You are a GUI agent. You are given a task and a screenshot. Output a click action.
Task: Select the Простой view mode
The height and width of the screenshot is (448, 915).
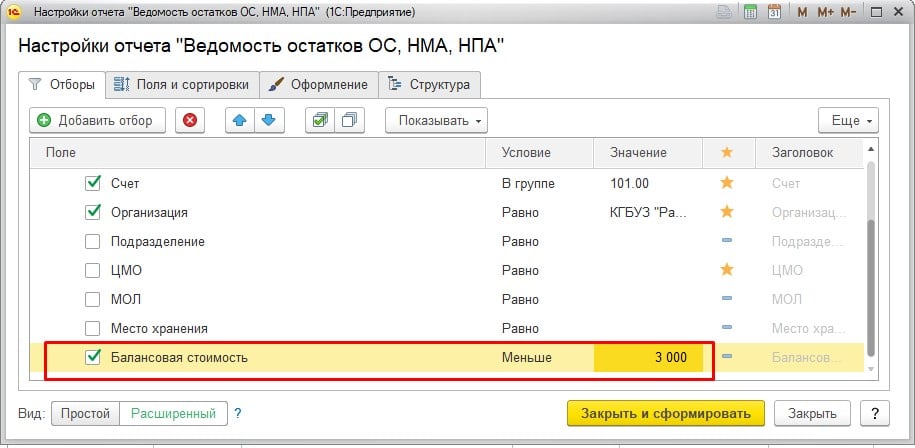pos(85,413)
